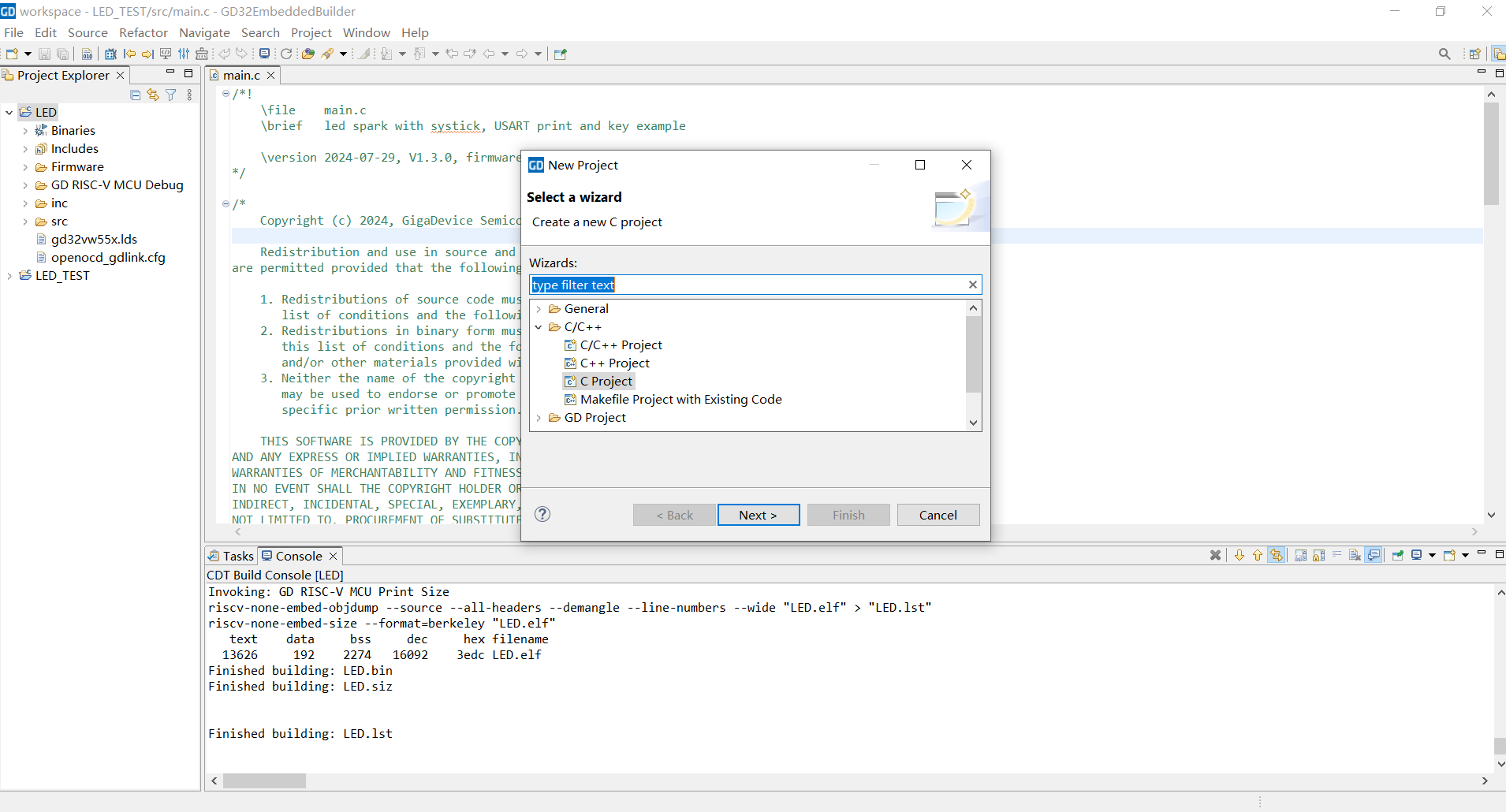This screenshot has width=1506, height=812.
Task: Cancel the New Project dialog
Action: (x=938, y=515)
